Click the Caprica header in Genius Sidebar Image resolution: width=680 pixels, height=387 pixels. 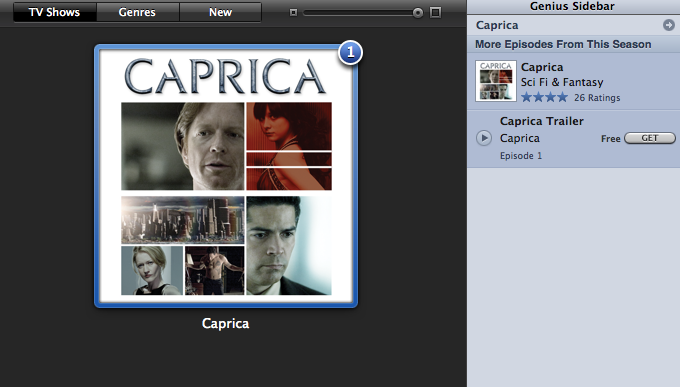click(497, 25)
